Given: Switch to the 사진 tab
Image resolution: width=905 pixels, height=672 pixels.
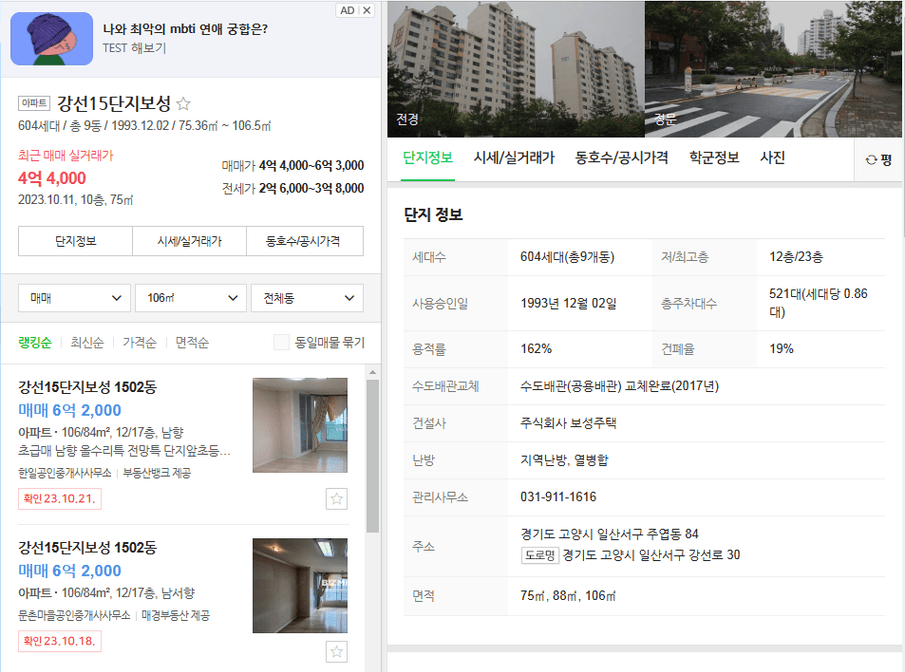Looking at the screenshot, I should pos(772,158).
